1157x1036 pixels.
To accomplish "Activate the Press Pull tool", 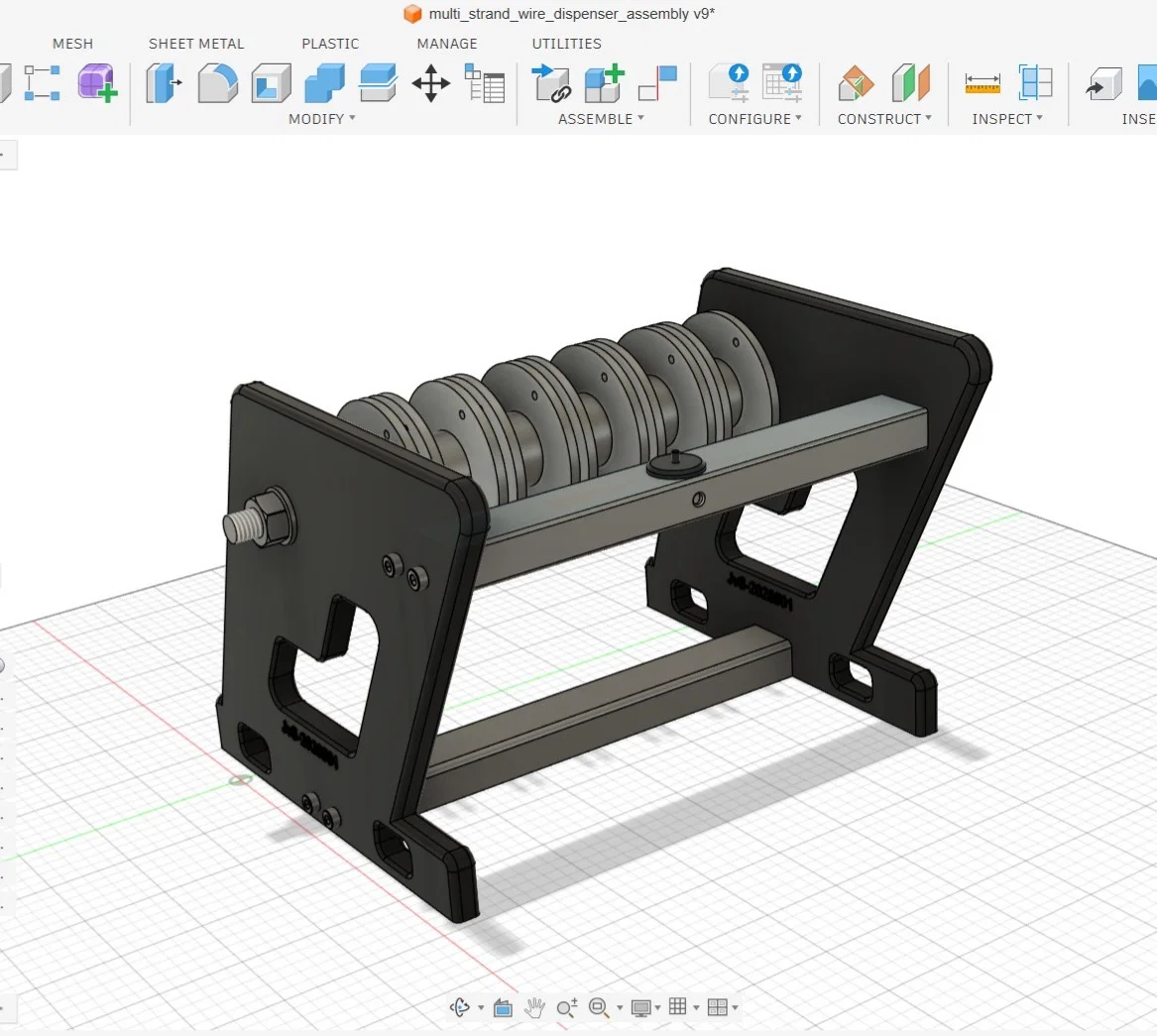I will point(163,82).
